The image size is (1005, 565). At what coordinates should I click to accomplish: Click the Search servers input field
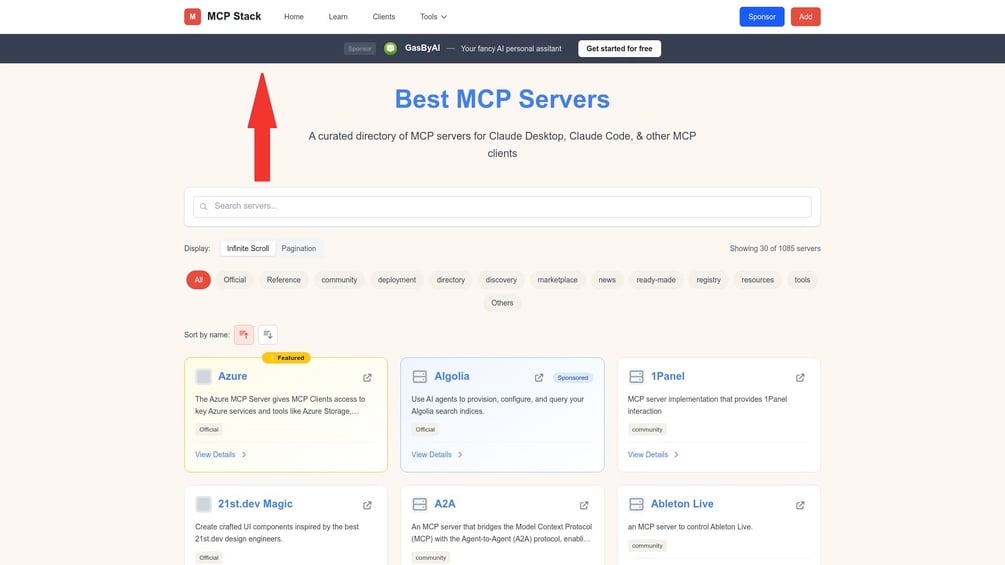[502, 206]
